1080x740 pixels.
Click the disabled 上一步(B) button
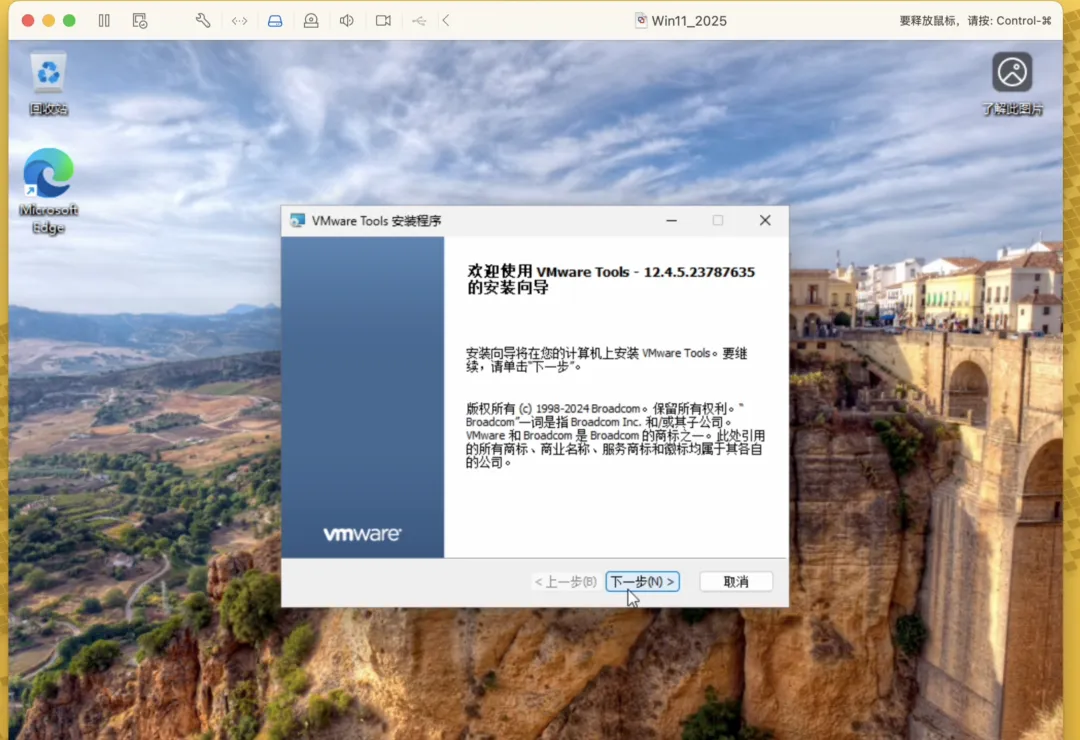pos(565,582)
